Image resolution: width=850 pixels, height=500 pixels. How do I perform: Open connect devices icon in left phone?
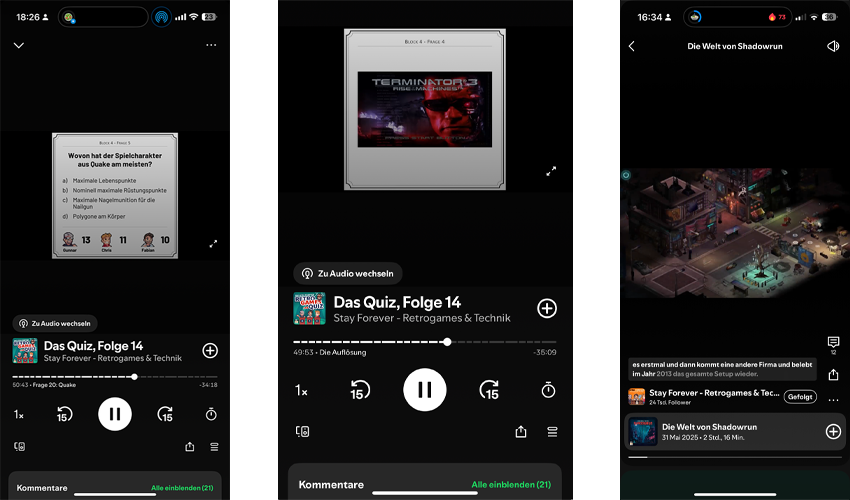tap(20, 446)
